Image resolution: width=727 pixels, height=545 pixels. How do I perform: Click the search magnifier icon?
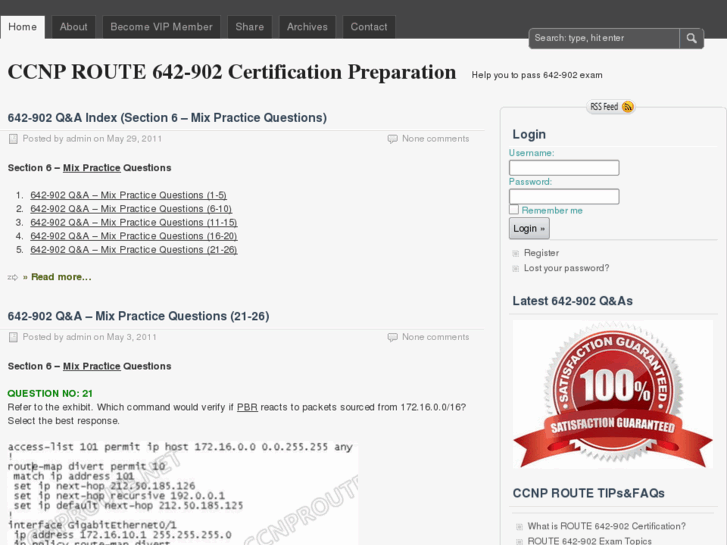tap(691, 38)
